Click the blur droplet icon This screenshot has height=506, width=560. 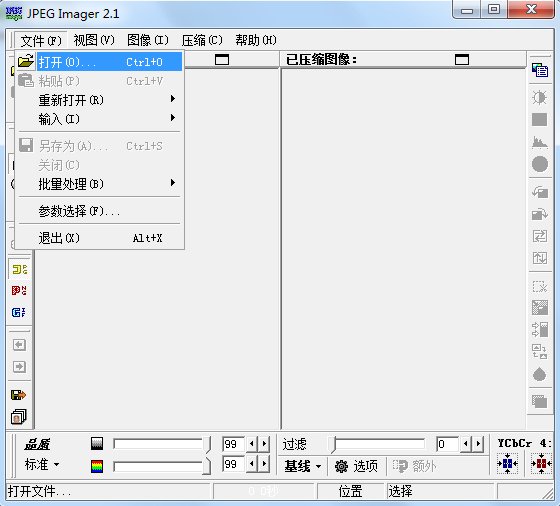click(x=540, y=375)
